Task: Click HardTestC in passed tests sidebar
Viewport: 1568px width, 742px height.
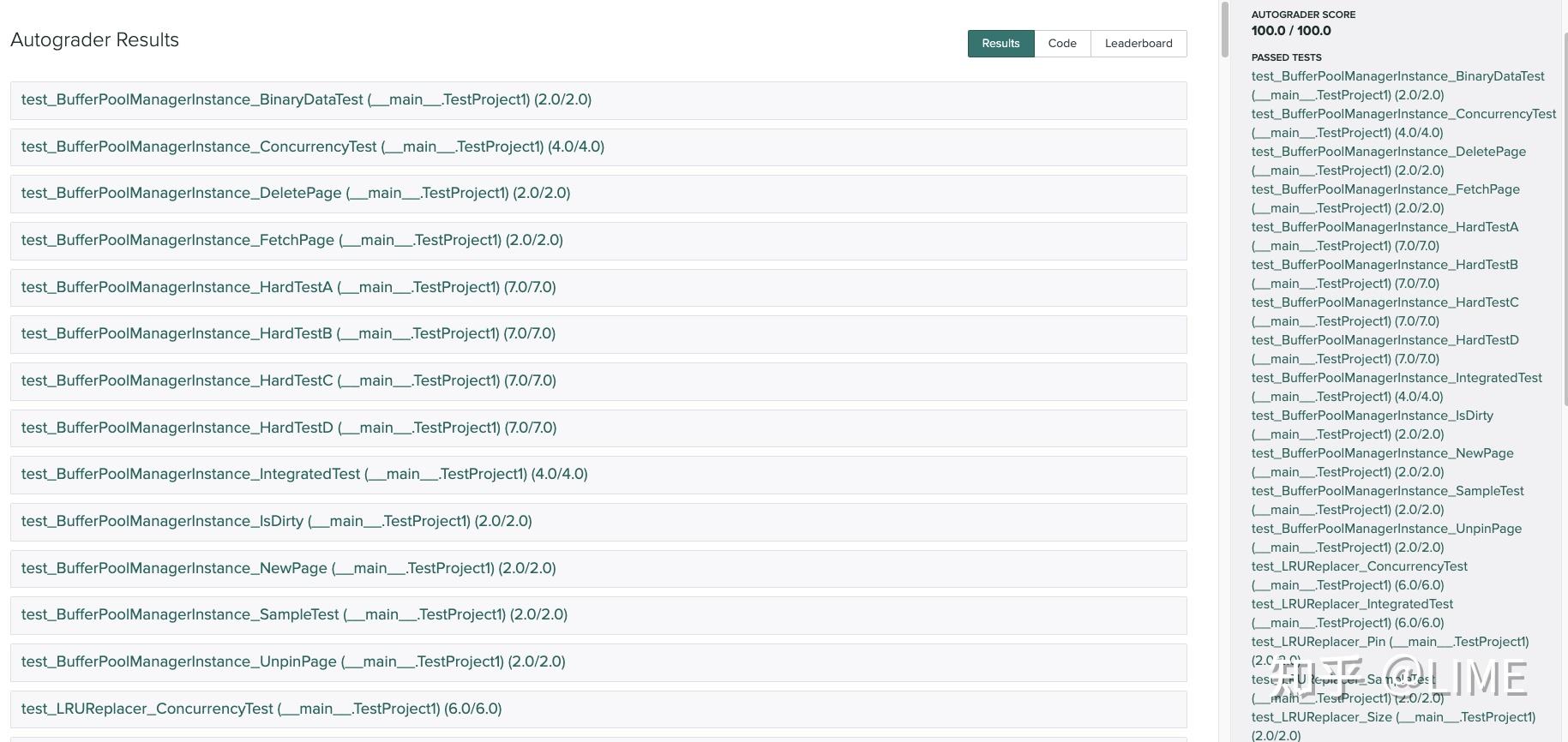Action: tap(1385, 312)
